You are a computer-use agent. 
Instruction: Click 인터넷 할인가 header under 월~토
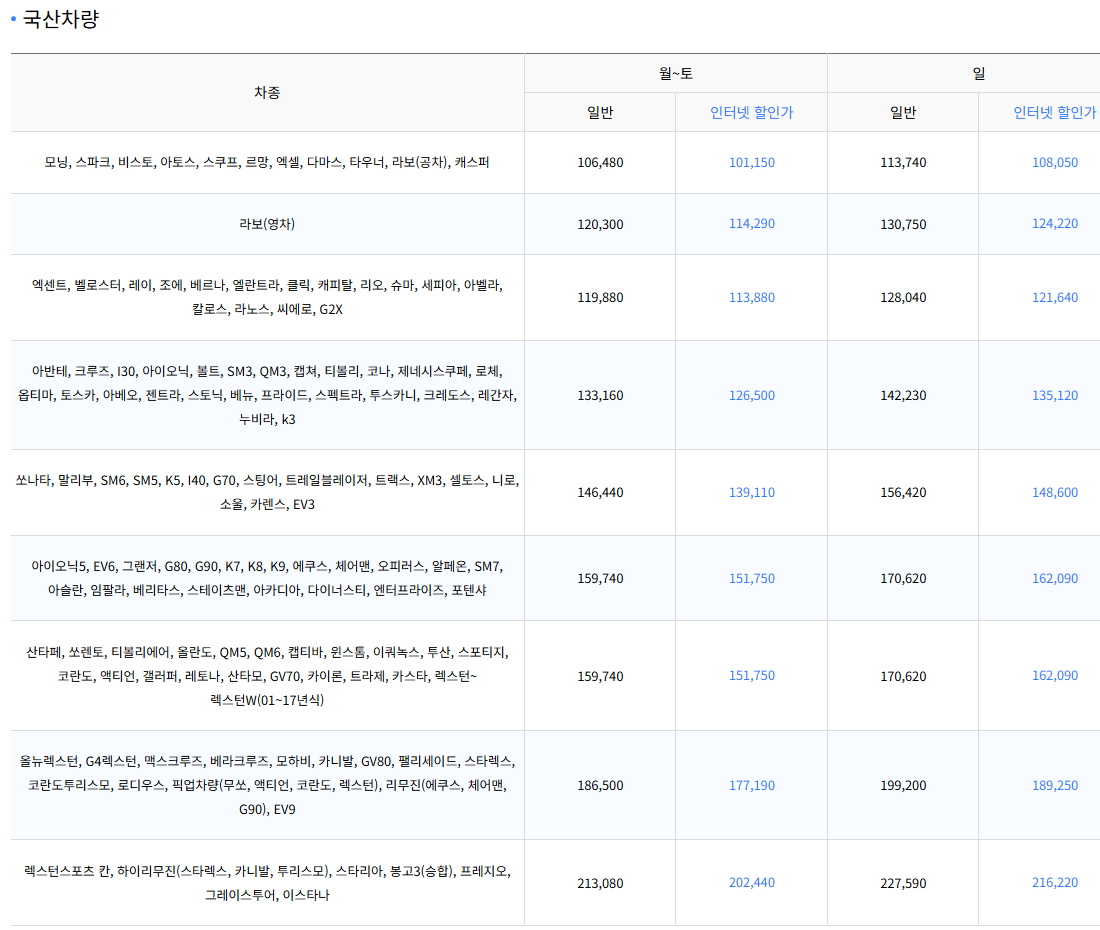click(x=751, y=112)
